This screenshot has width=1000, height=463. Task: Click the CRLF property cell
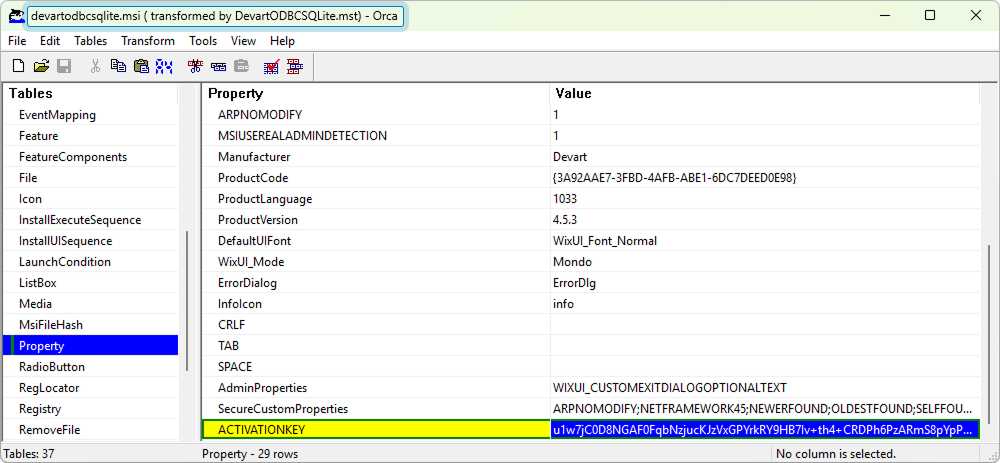click(376, 325)
